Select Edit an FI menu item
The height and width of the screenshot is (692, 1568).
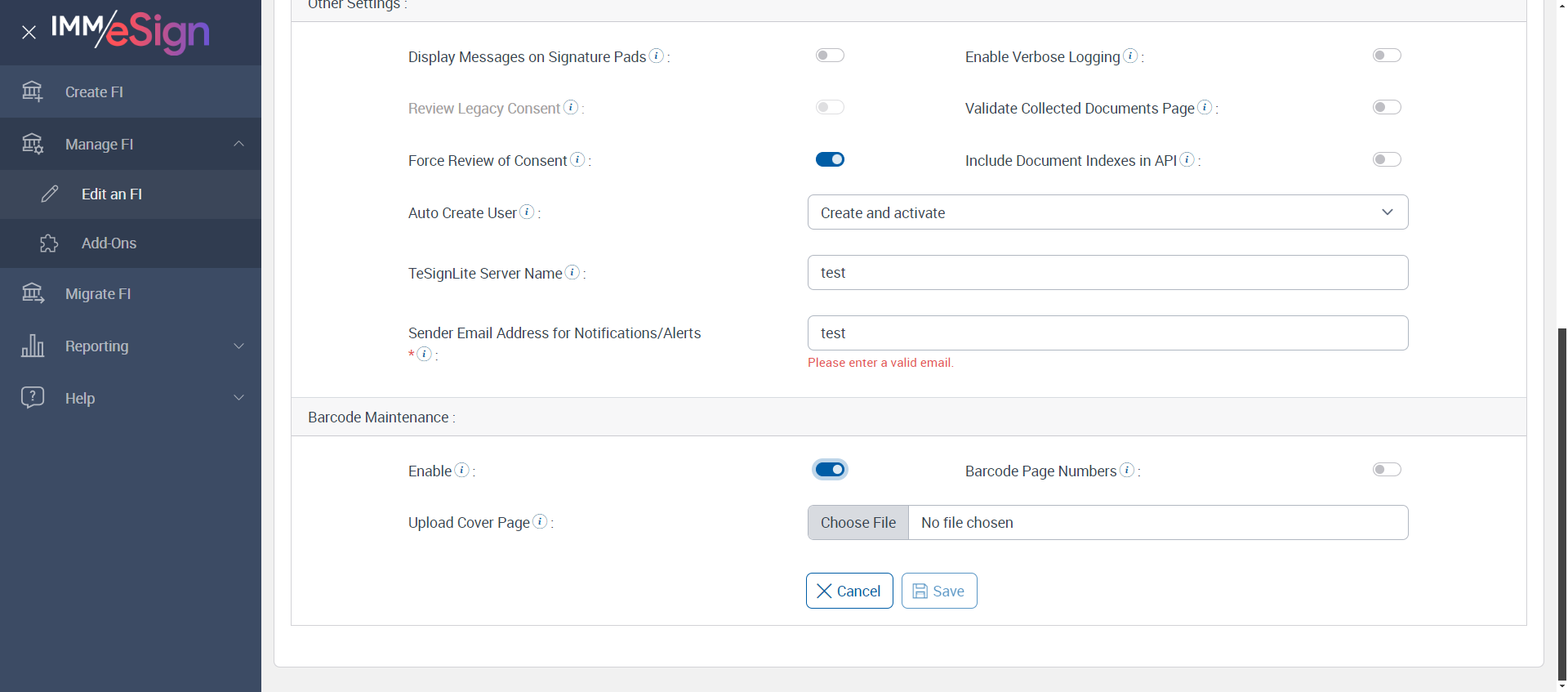click(x=112, y=194)
